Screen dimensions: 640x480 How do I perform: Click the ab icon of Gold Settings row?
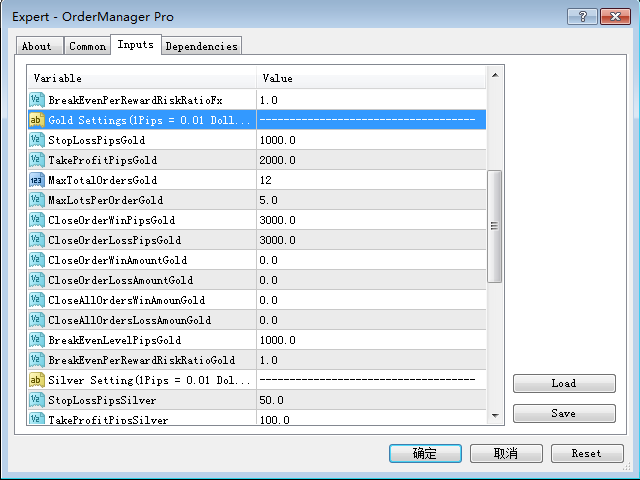coord(37,120)
